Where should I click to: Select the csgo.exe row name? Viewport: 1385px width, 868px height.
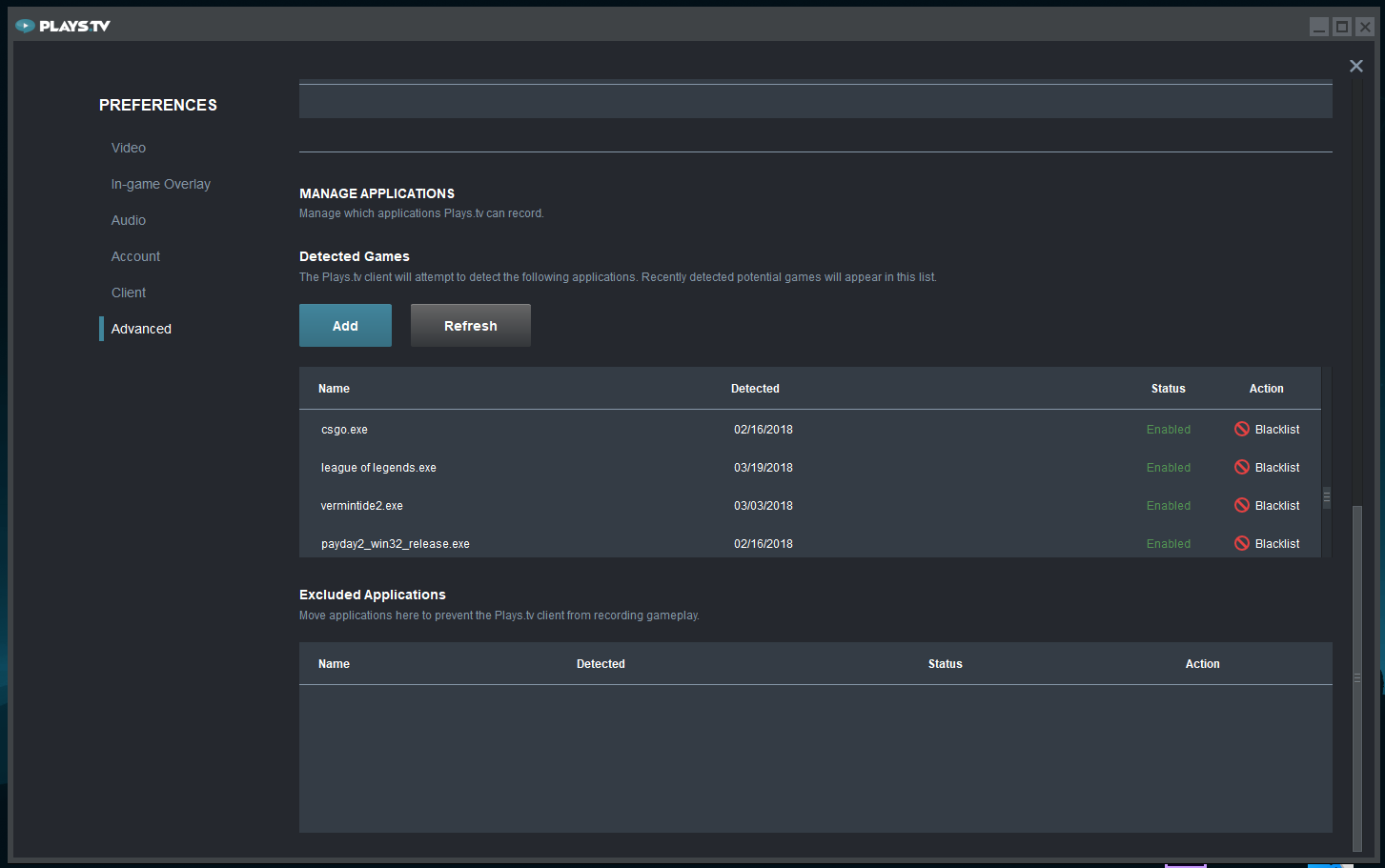tap(344, 430)
